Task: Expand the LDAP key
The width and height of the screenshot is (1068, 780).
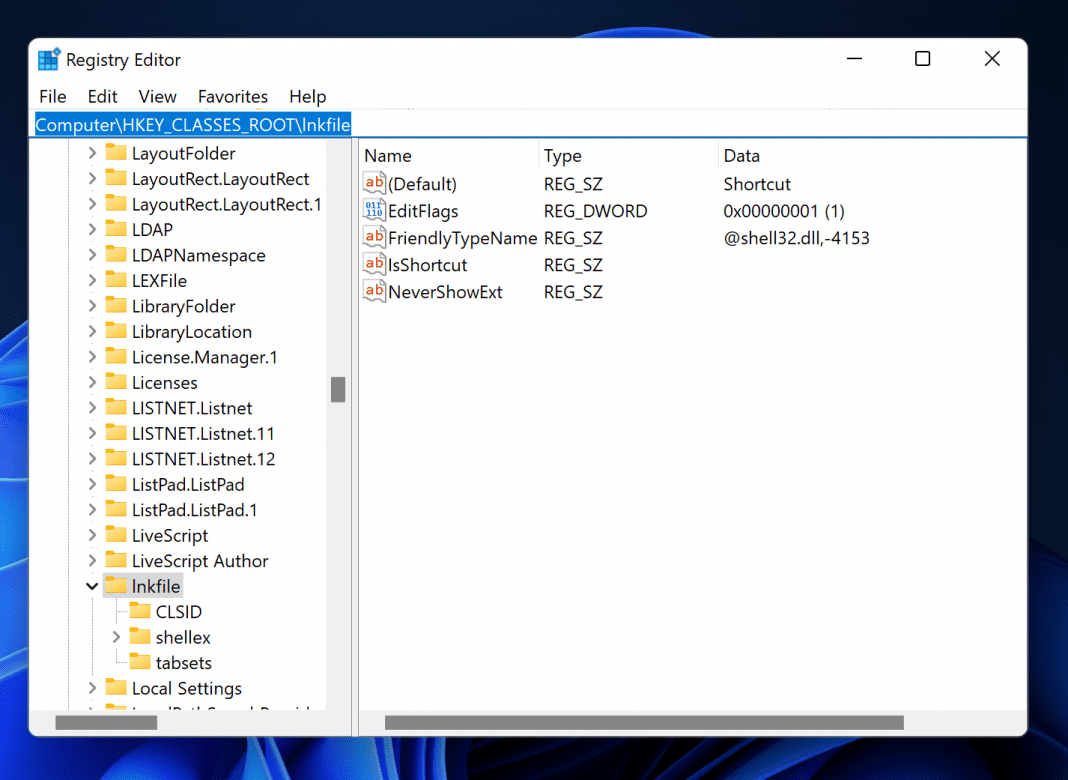Action: tap(91, 229)
